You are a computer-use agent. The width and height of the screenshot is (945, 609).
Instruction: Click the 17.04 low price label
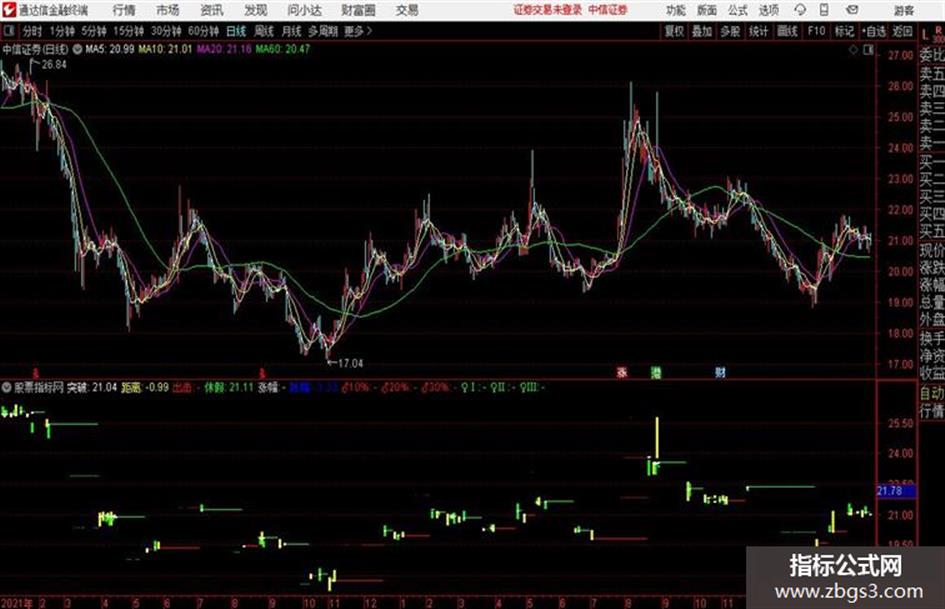[x=350, y=363]
